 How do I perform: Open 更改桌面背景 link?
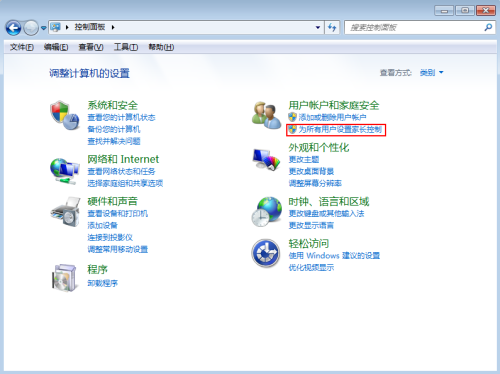tap(311, 171)
